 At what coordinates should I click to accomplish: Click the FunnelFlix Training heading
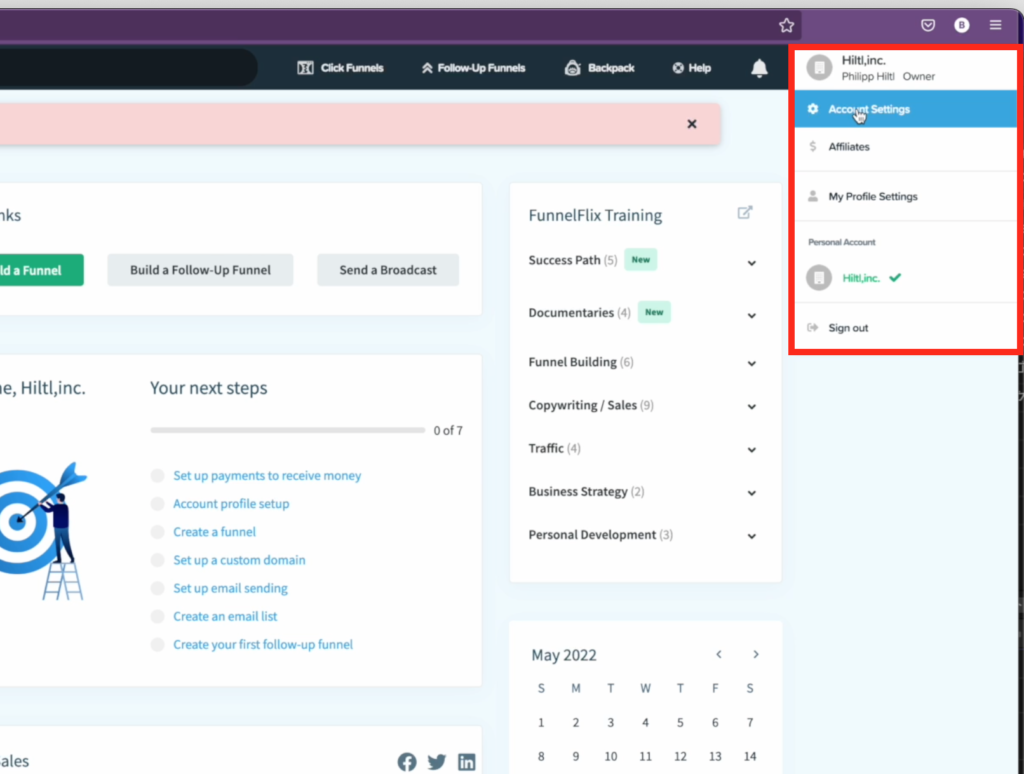pyautogui.click(x=595, y=216)
